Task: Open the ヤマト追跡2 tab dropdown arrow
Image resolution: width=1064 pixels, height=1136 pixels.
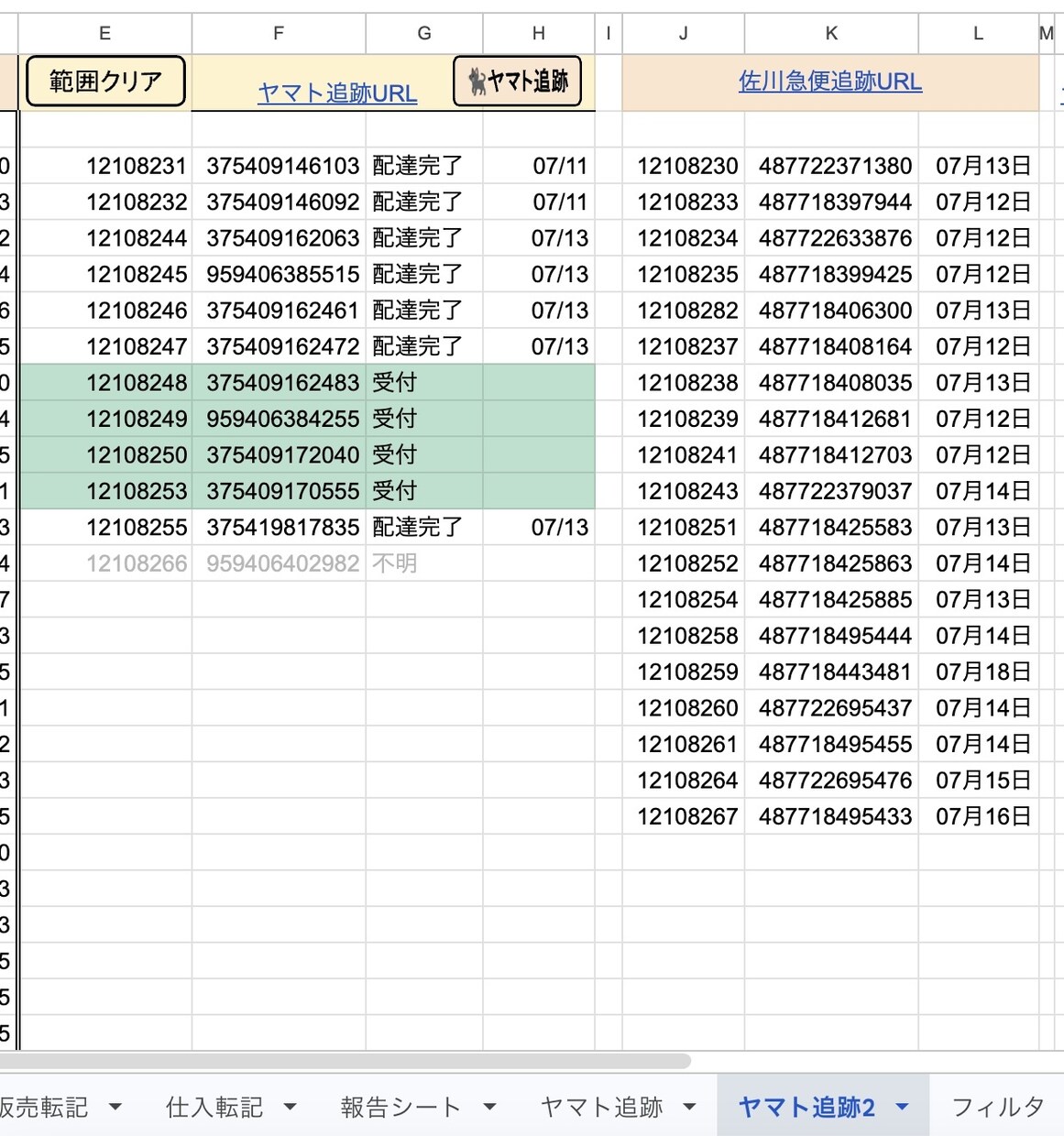Action: [902, 1107]
